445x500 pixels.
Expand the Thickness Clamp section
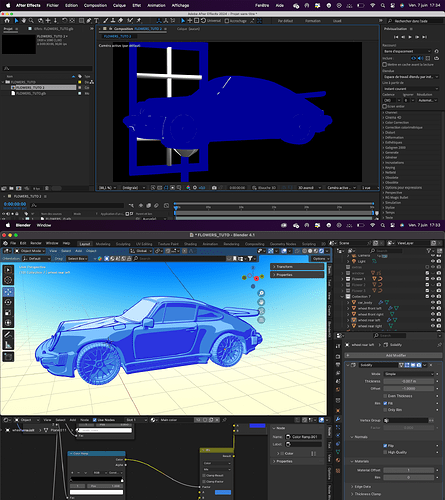pos(365,494)
